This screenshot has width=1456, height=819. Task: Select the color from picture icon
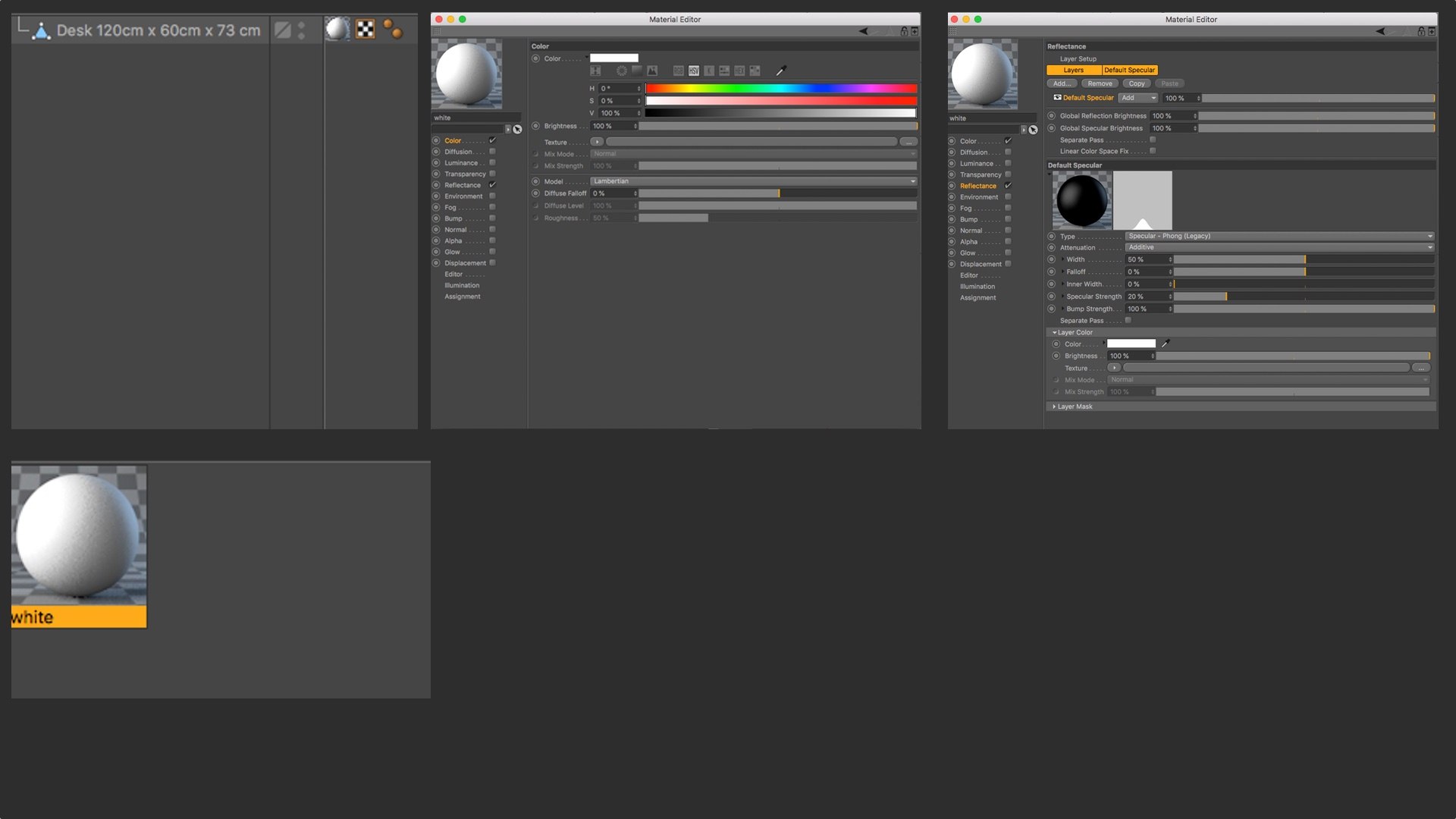[x=652, y=71]
